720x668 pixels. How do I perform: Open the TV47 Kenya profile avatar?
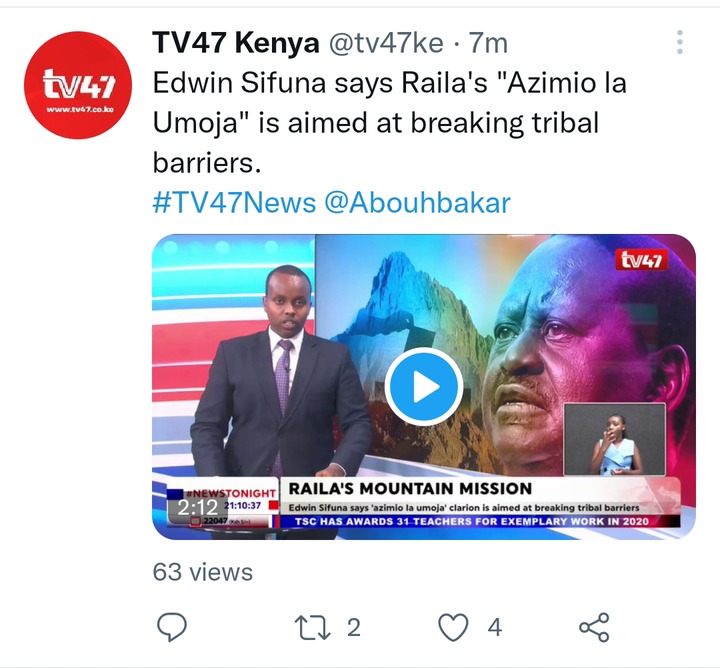click(78, 85)
